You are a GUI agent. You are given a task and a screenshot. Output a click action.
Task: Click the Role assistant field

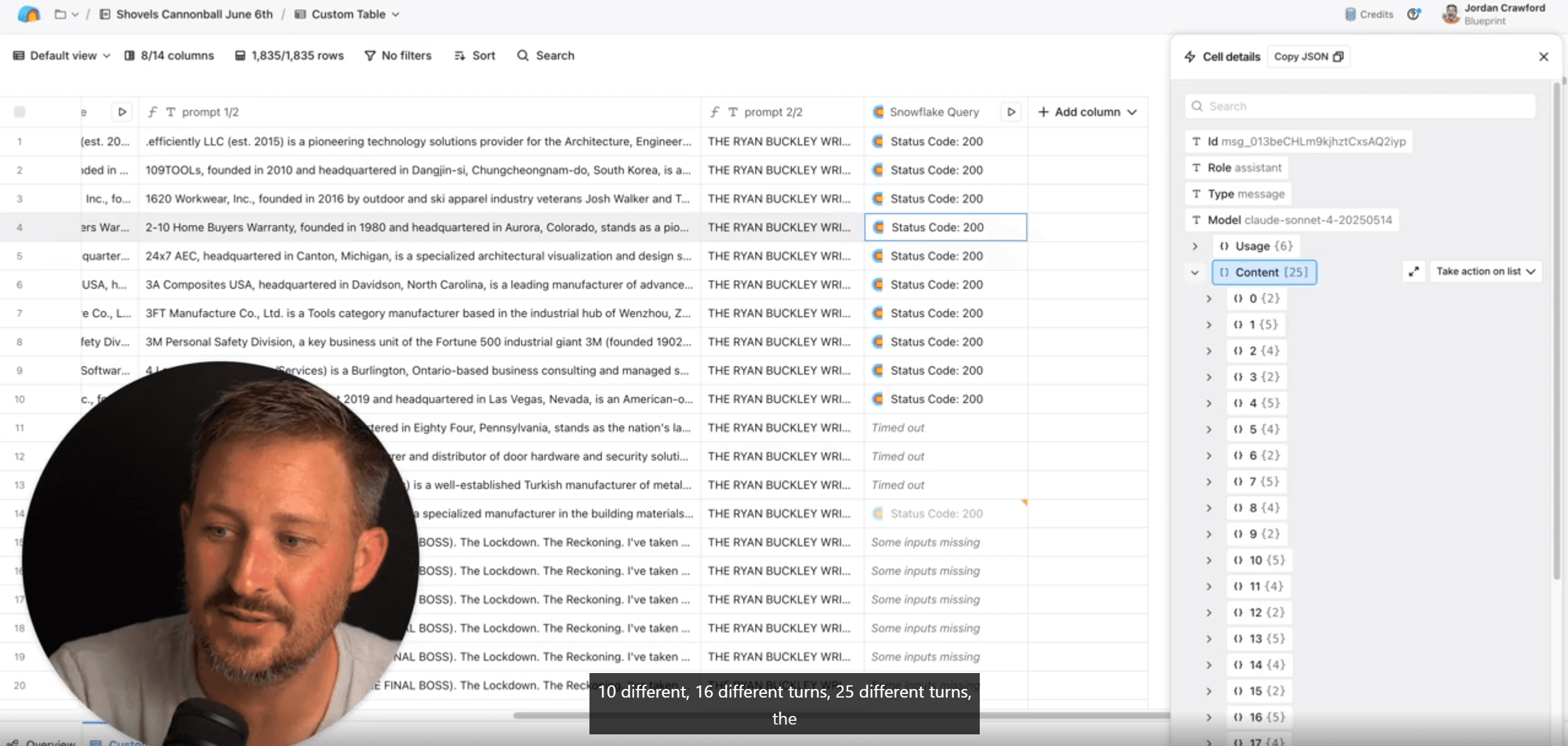tap(1237, 168)
